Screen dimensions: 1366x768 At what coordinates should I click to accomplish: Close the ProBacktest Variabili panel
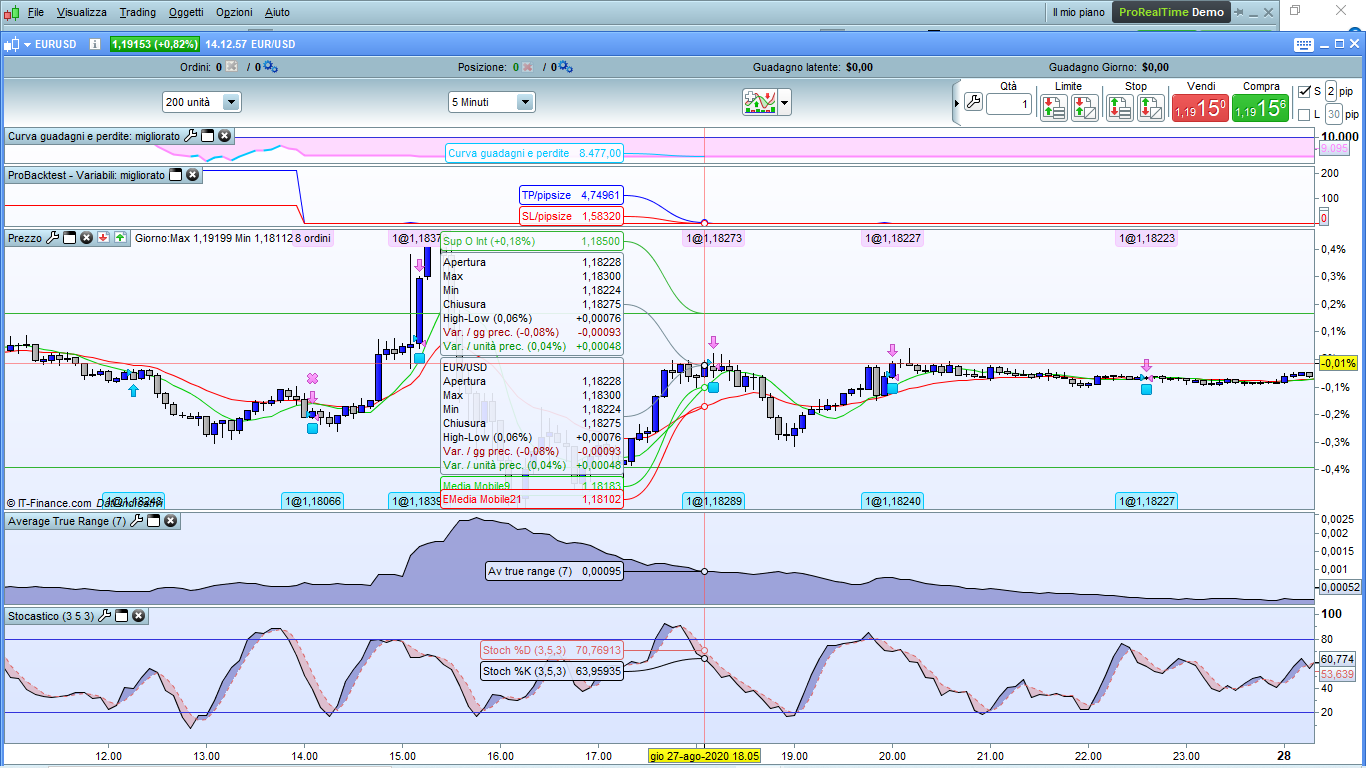click(192, 175)
